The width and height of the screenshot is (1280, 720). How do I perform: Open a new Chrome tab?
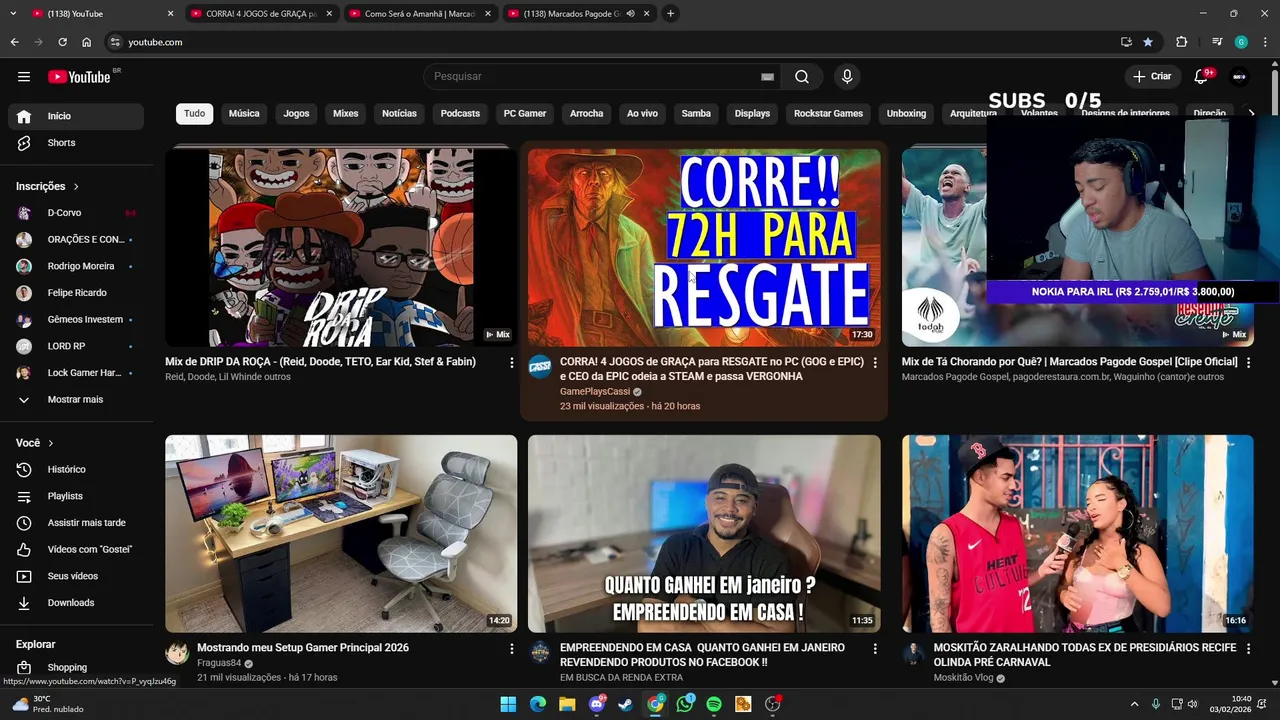(670, 14)
